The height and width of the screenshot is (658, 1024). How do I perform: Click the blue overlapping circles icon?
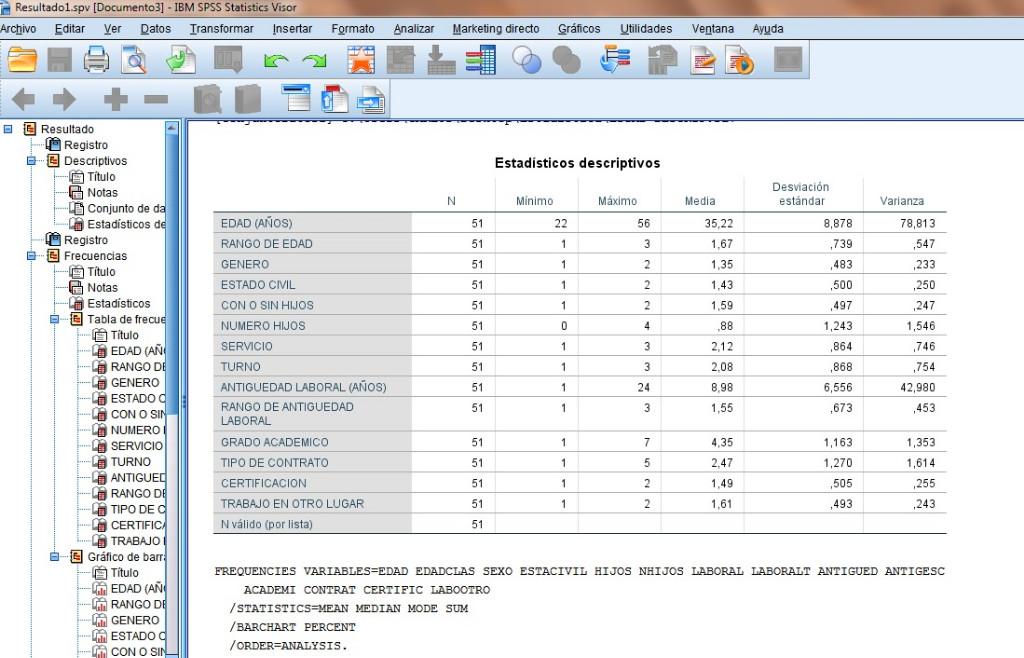pyautogui.click(x=526, y=60)
